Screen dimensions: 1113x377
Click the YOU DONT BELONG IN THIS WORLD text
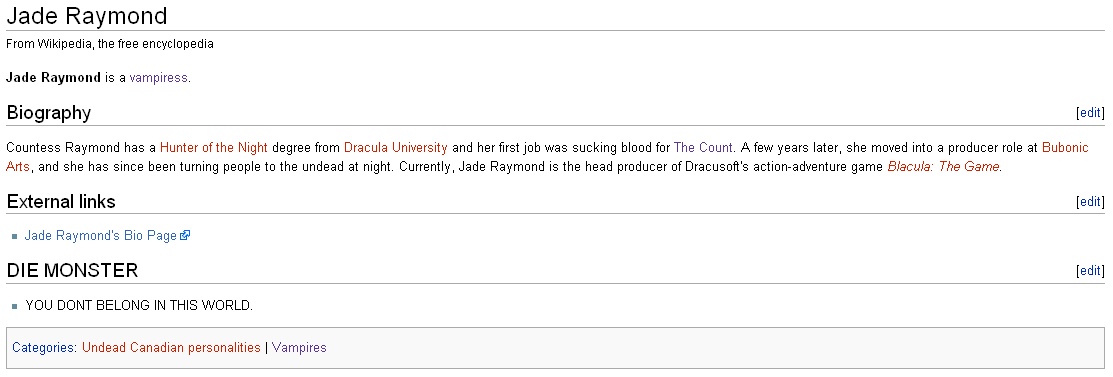point(139,306)
